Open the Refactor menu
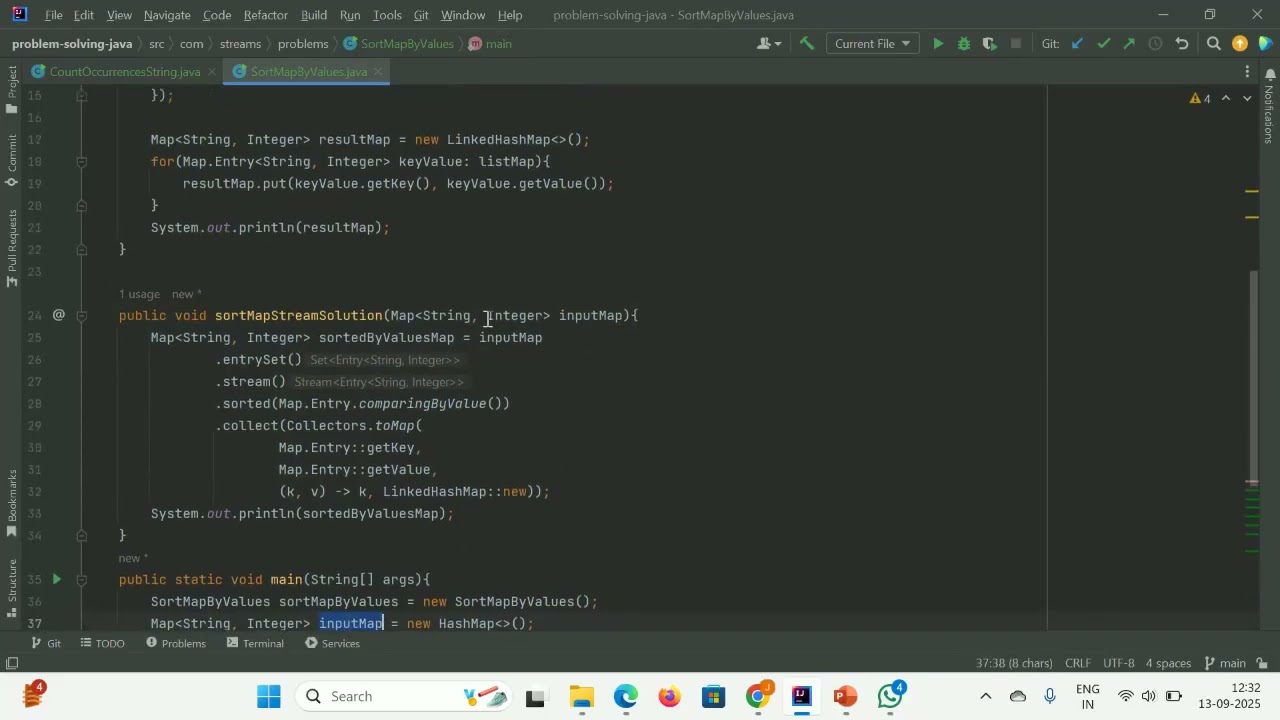Image resolution: width=1280 pixels, height=720 pixels. [x=266, y=15]
